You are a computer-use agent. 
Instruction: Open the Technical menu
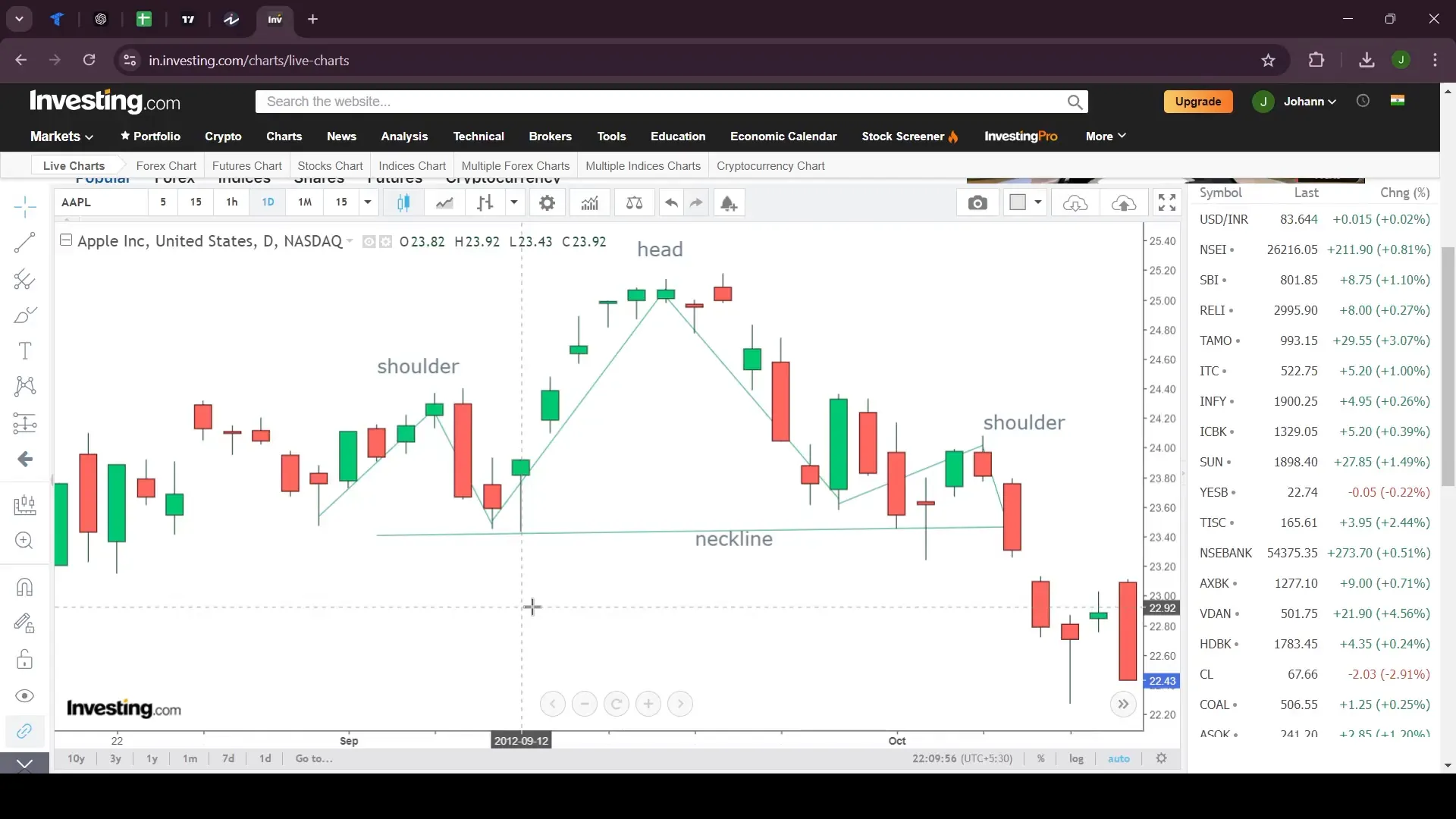click(x=479, y=136)
